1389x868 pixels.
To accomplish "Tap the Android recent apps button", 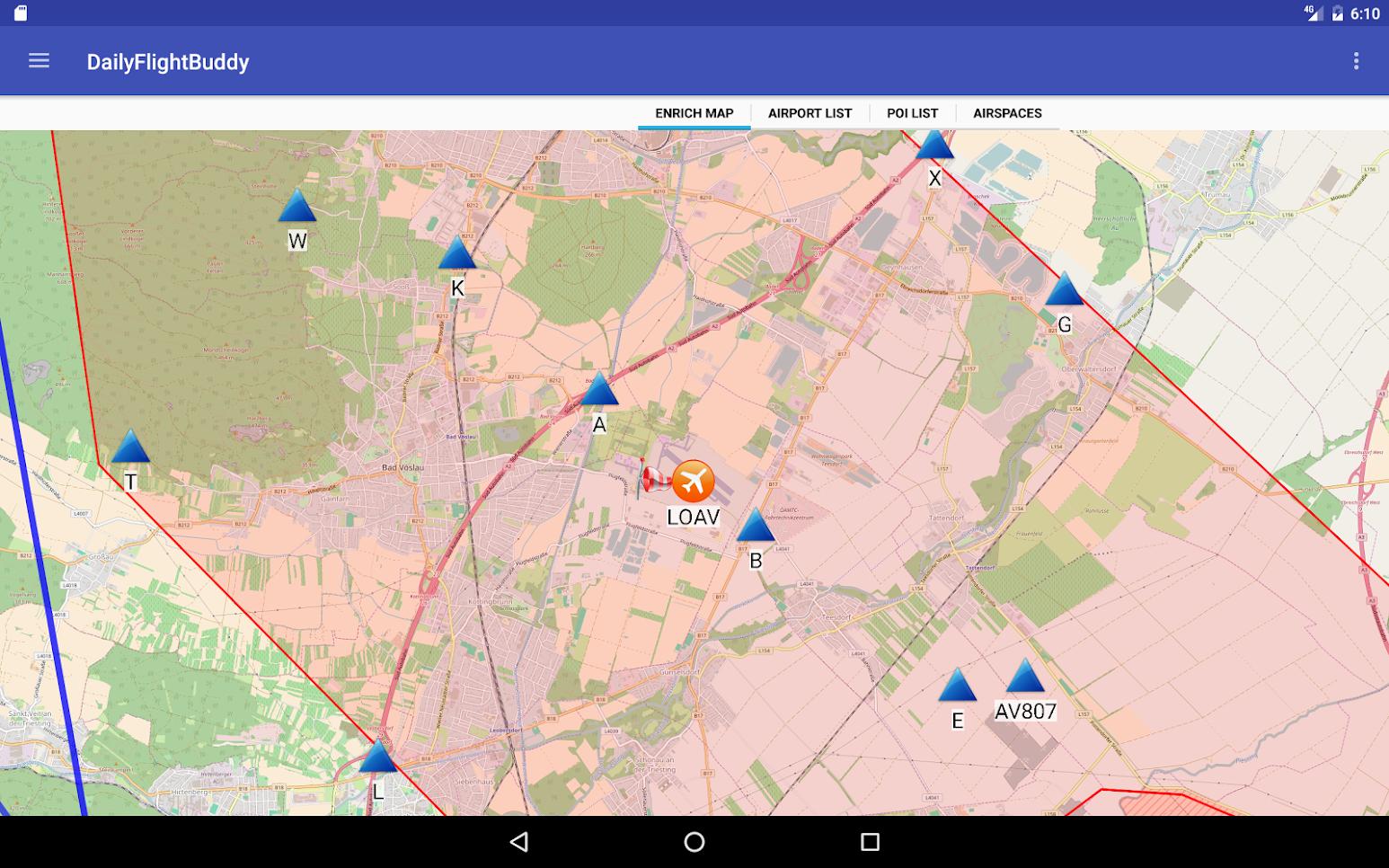I will 870,842.
